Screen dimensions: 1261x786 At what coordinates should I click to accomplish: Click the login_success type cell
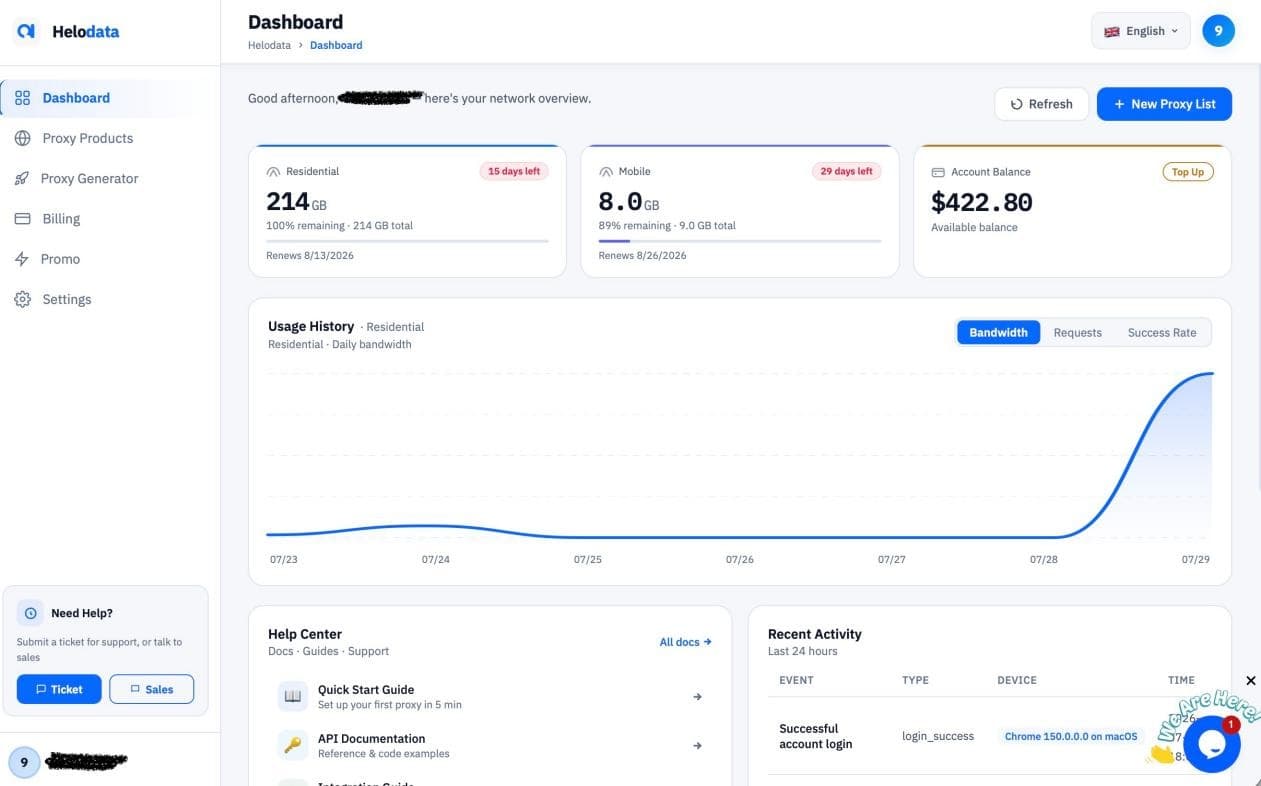pos(938,736)
